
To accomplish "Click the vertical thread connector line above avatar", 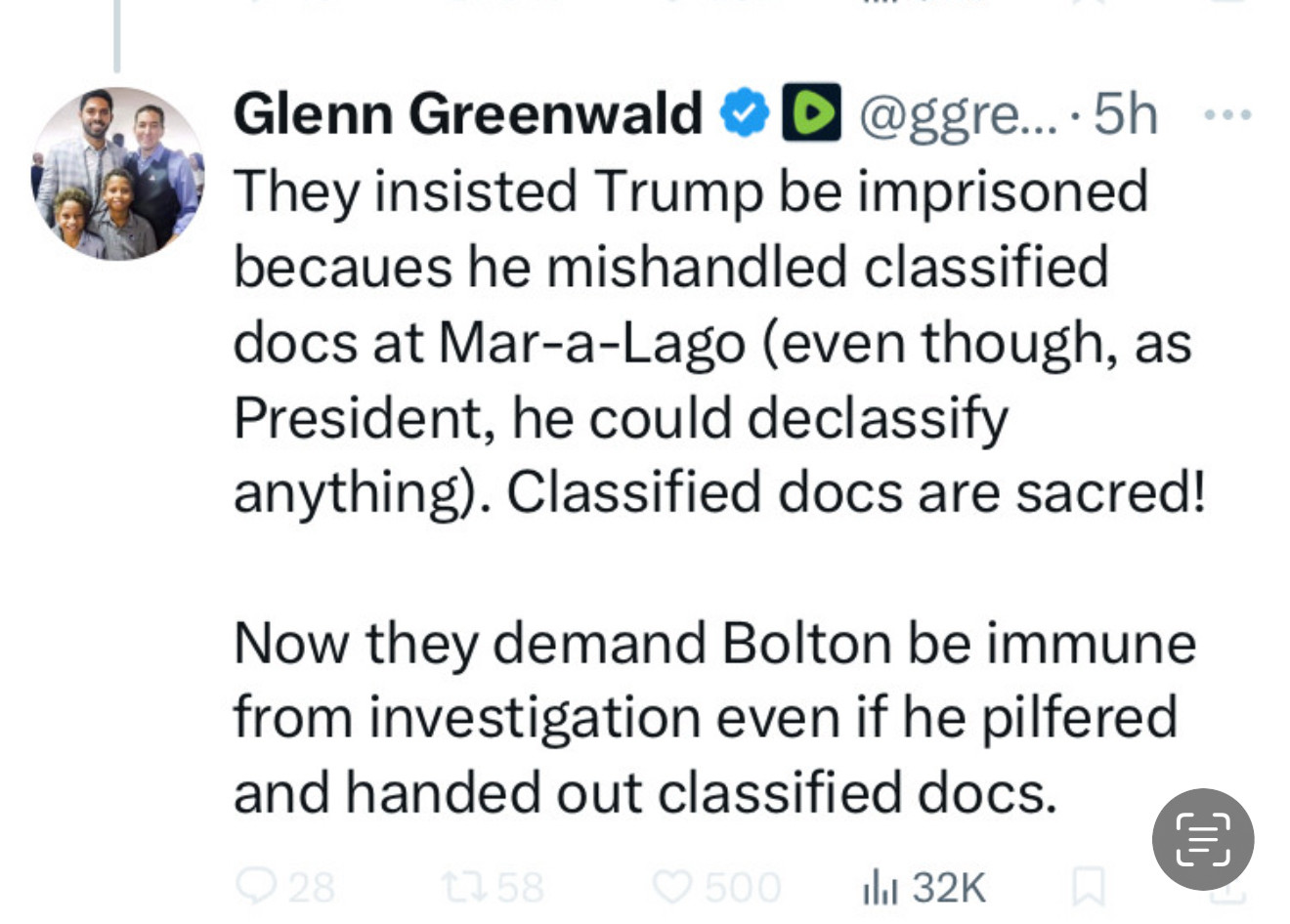I will coord(117,36).
